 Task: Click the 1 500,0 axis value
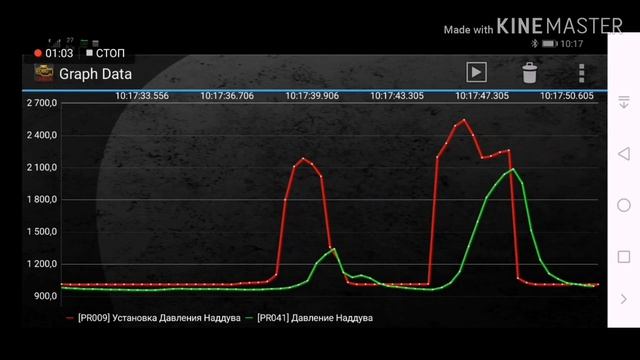[x=42, y=232]
